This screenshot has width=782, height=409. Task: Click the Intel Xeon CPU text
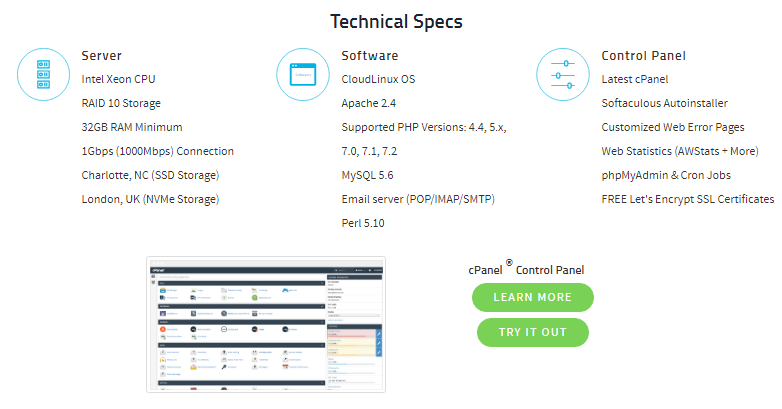pyautogui.click(x=118, y=79)
